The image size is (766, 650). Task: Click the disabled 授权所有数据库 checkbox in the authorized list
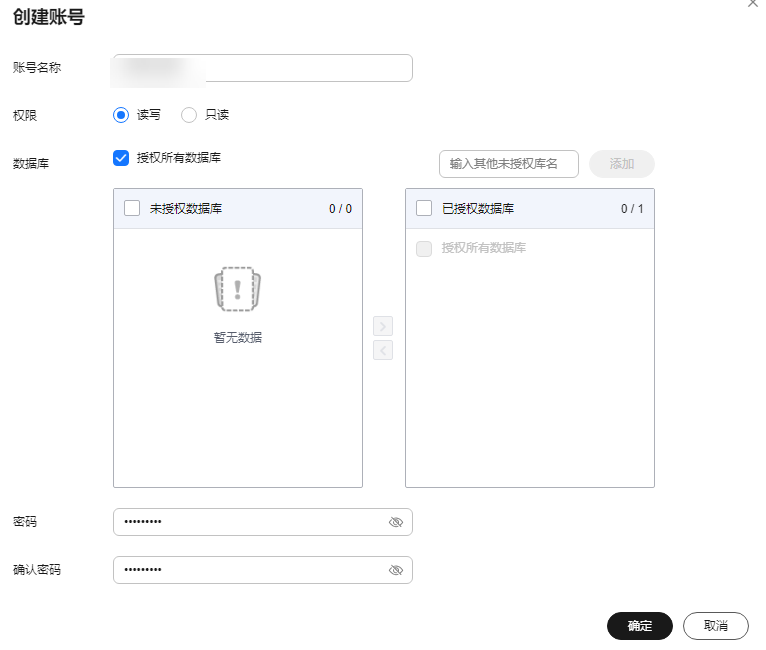coord(424,248)
